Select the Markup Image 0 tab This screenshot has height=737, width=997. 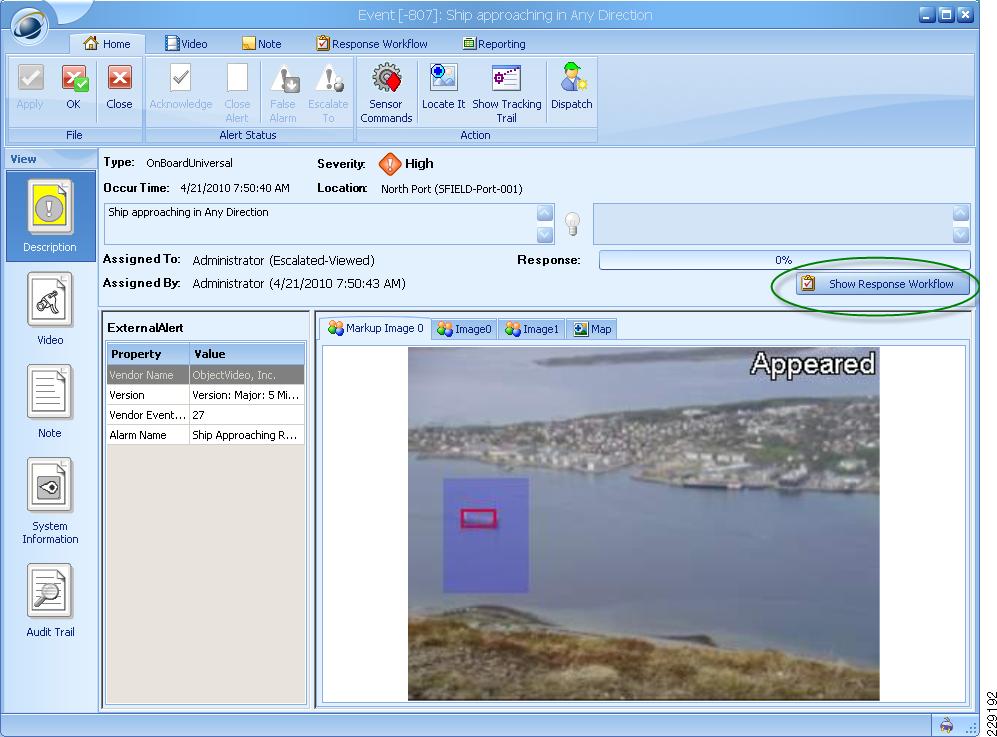point(375,328)
